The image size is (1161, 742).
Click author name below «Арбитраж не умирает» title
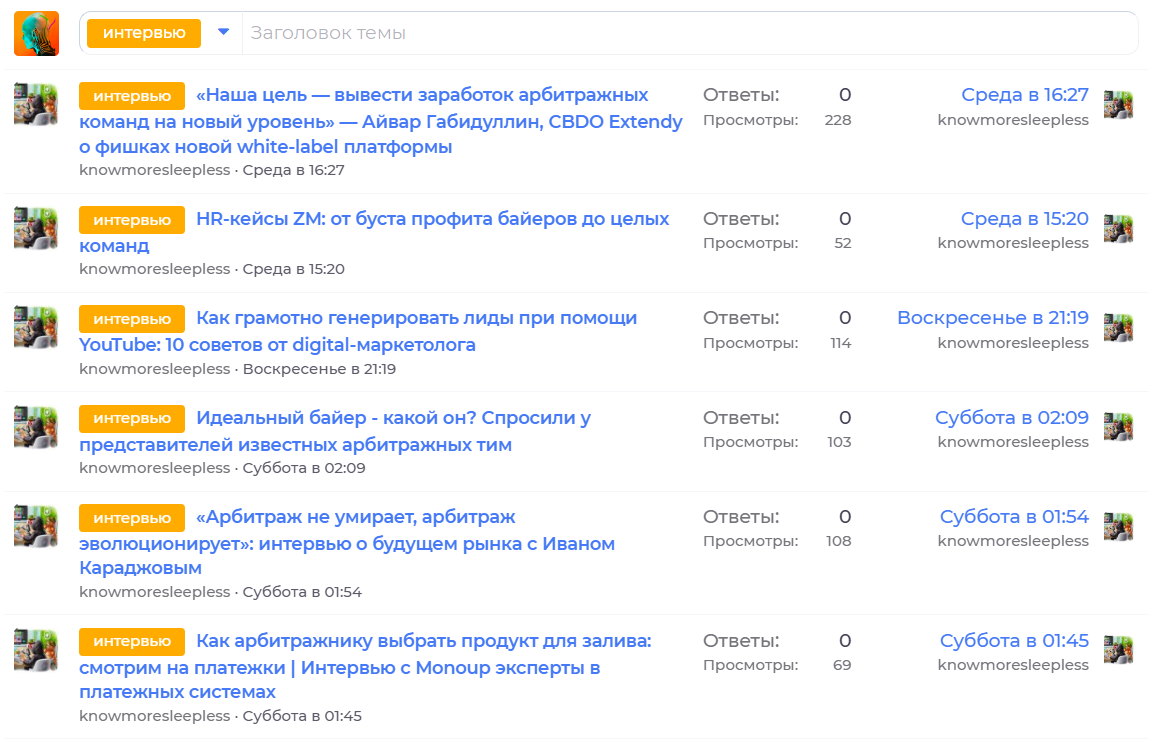point(155,592)
